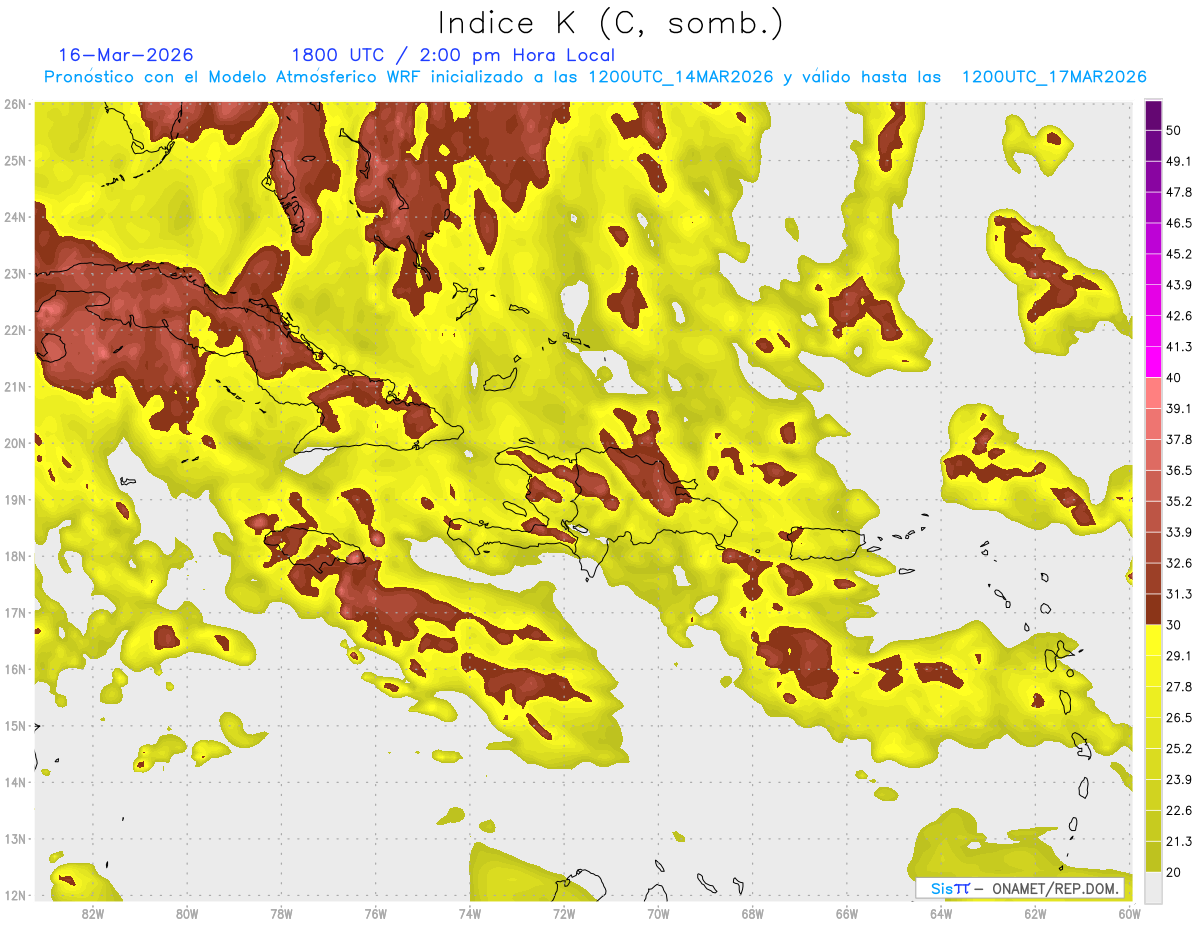Click the latitude label '12N'
This screenshot has width=1200, height=927.
pyautogui.click(x=15, y=895)
